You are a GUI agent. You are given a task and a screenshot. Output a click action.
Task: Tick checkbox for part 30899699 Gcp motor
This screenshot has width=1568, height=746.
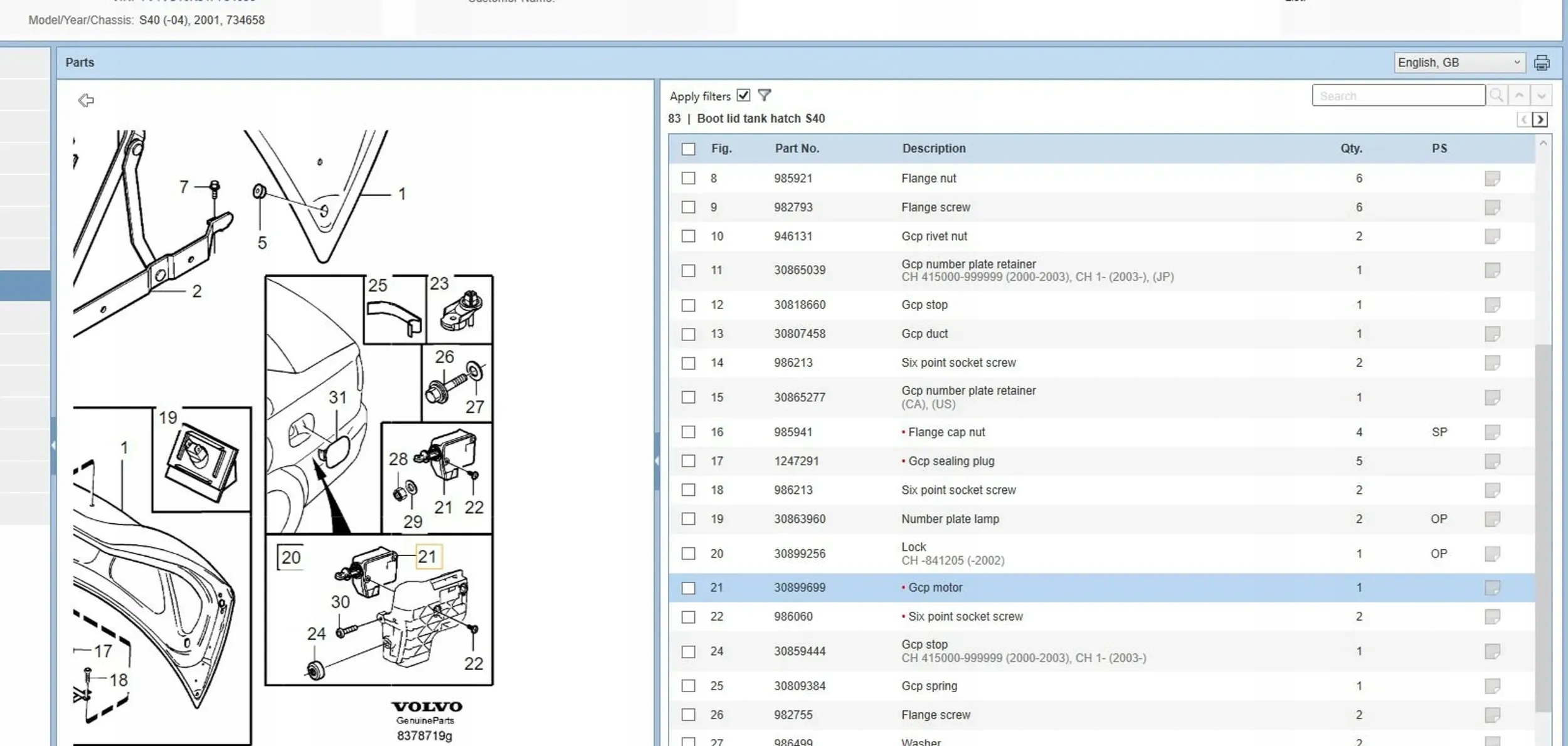[688, 588]
